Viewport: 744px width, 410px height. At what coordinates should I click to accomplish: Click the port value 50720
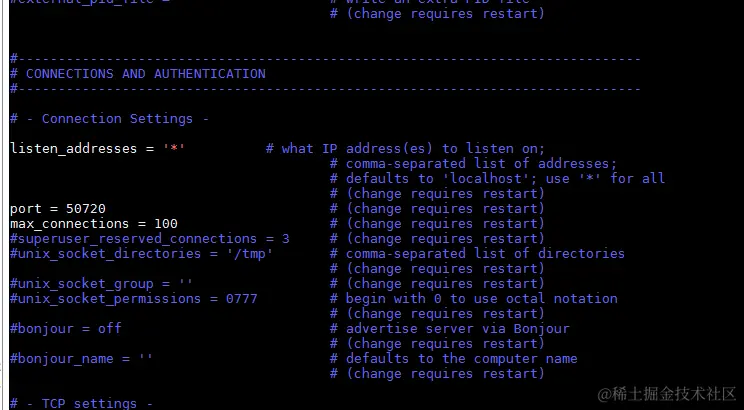(x=85, y=209)
